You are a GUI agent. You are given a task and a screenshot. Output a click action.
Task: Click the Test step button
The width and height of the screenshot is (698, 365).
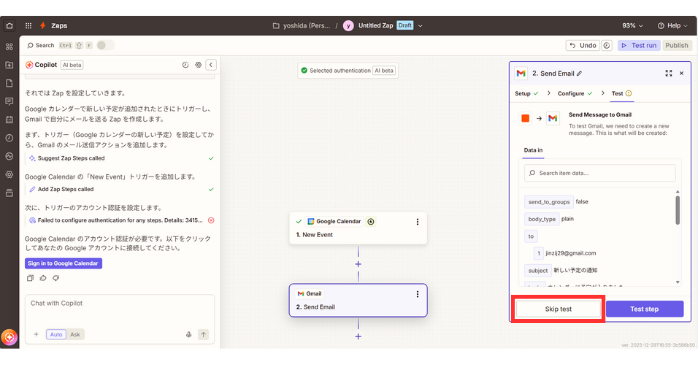(645, 309)
